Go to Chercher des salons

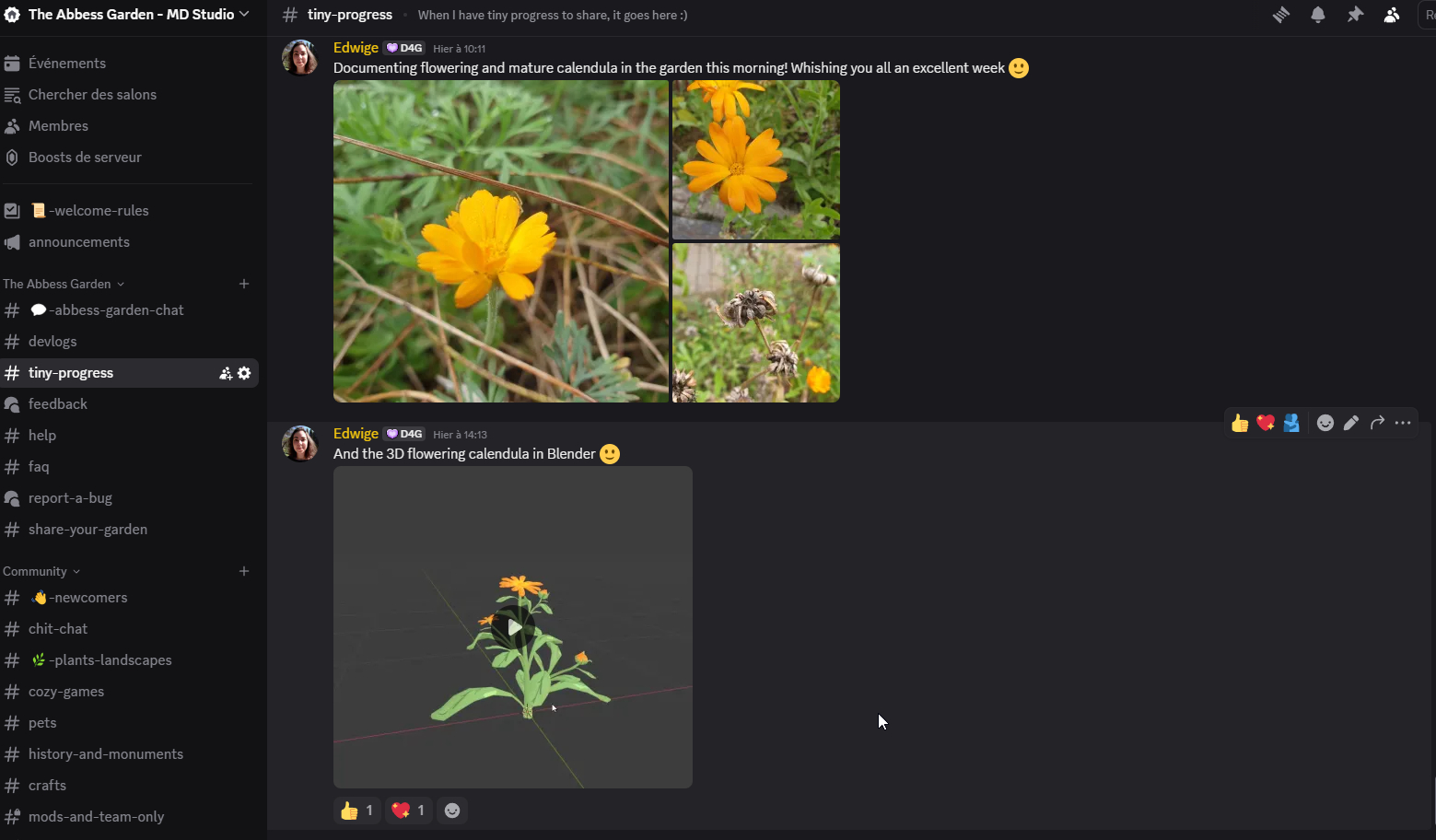[x=92, y=95]
